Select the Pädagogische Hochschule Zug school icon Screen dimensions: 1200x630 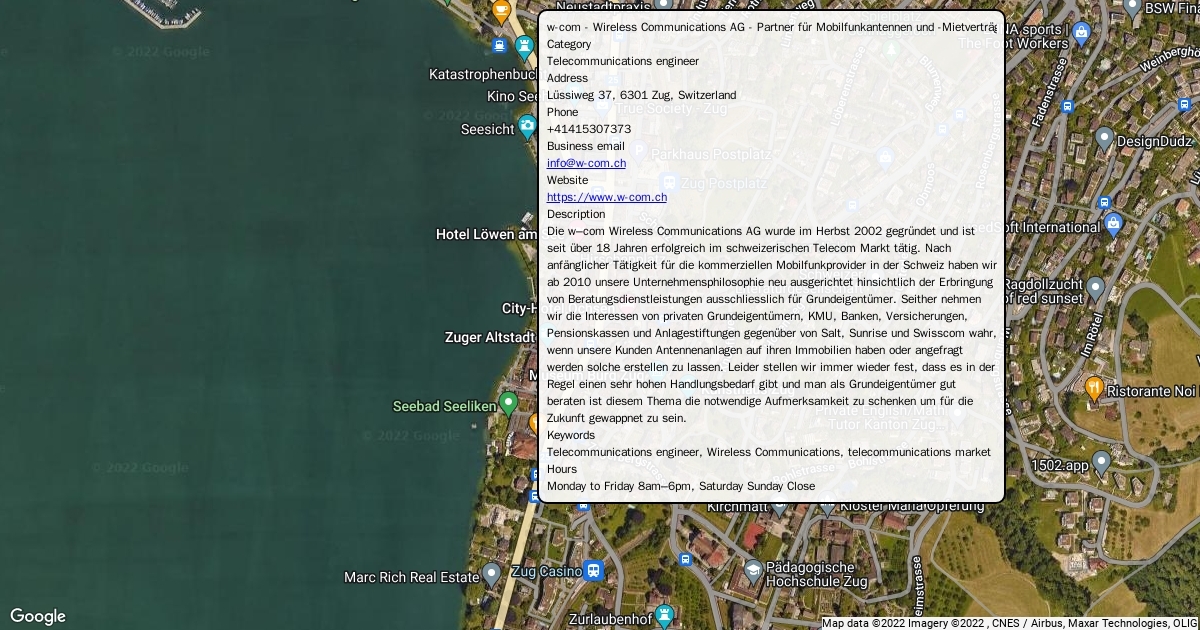pyautogui.click(x=753, y=571)
